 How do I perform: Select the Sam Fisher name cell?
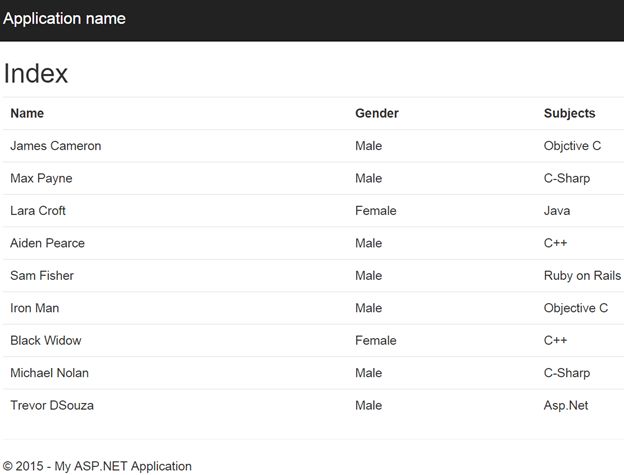[x=42, y=275]
